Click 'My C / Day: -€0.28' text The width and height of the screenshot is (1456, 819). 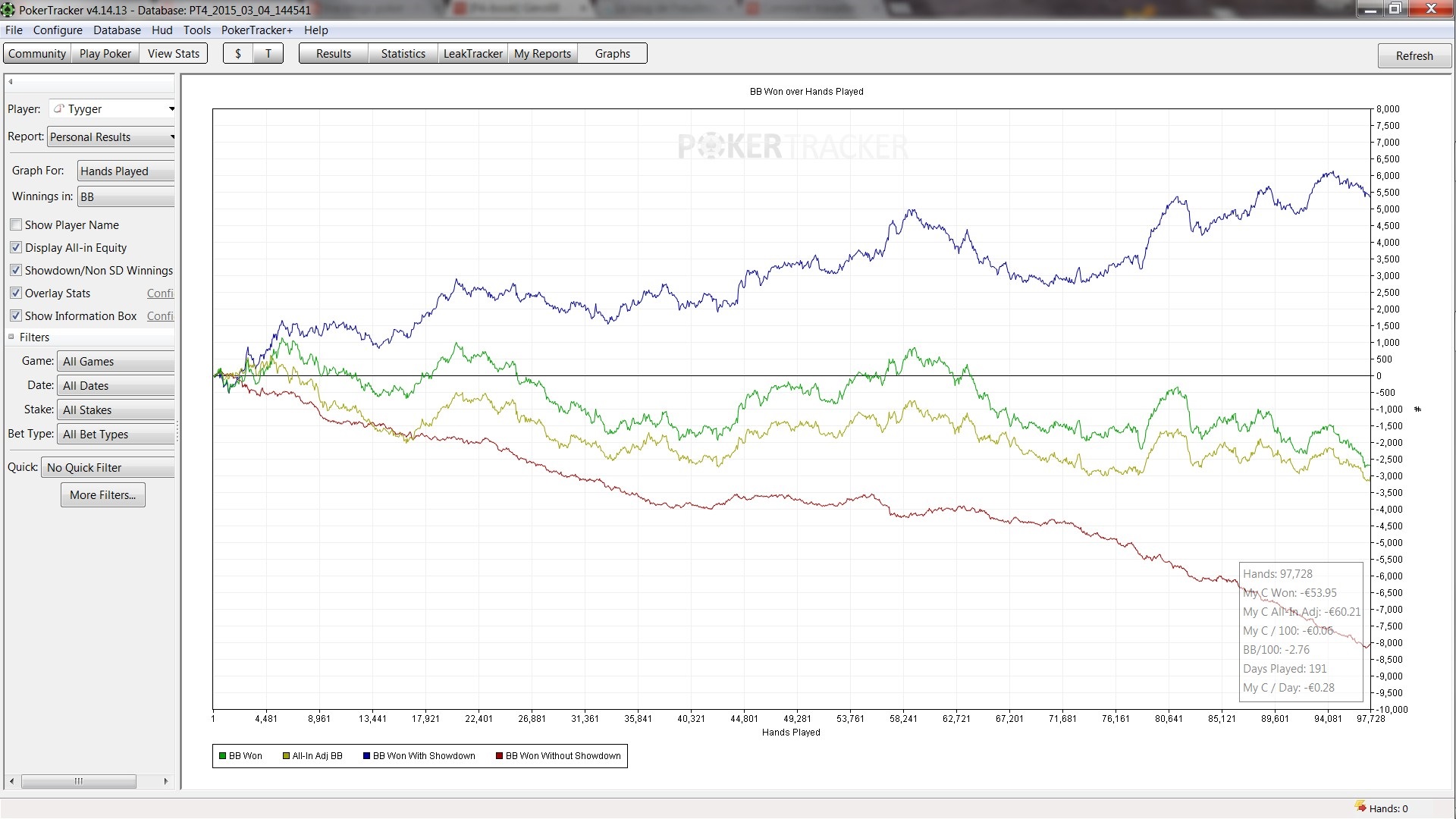tap(1288, 688)
